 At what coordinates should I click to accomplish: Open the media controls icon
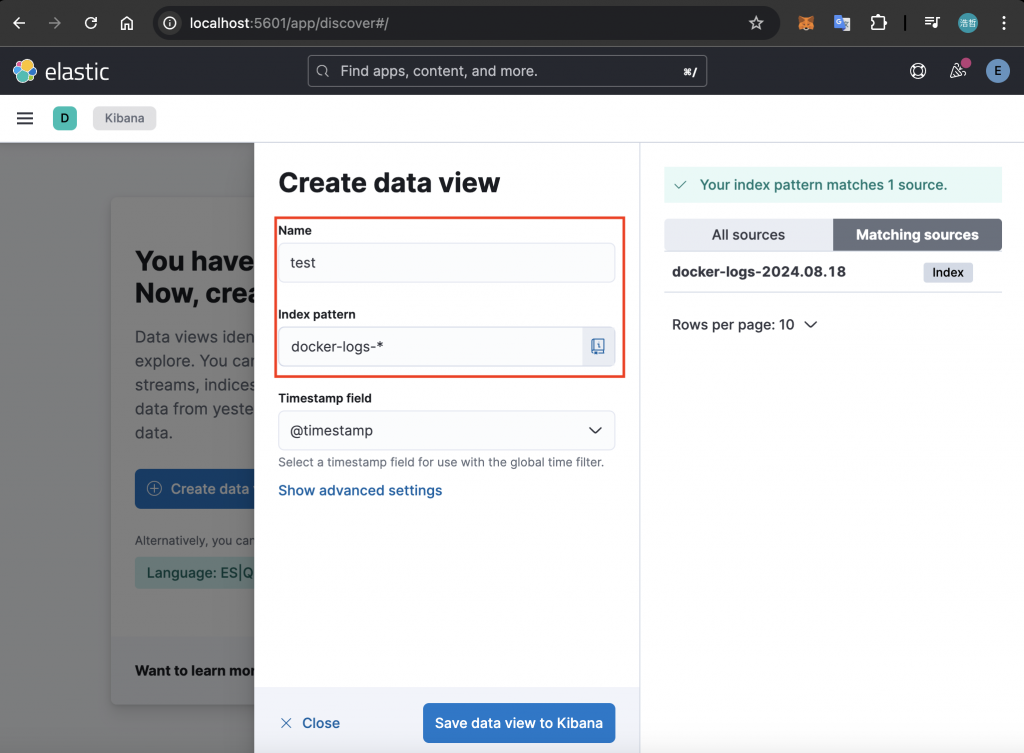(932, 24)
